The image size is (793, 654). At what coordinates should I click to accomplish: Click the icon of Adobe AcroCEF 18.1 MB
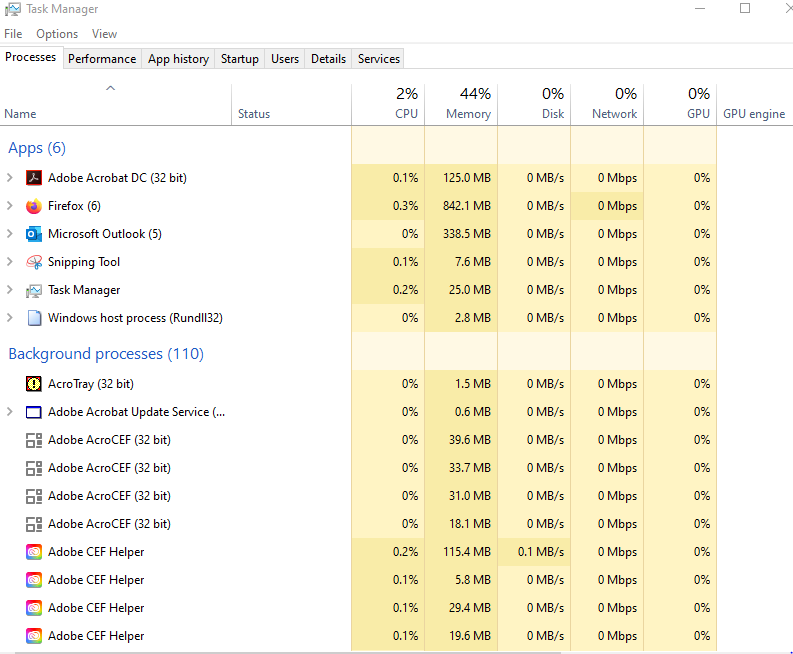point(34,524)
